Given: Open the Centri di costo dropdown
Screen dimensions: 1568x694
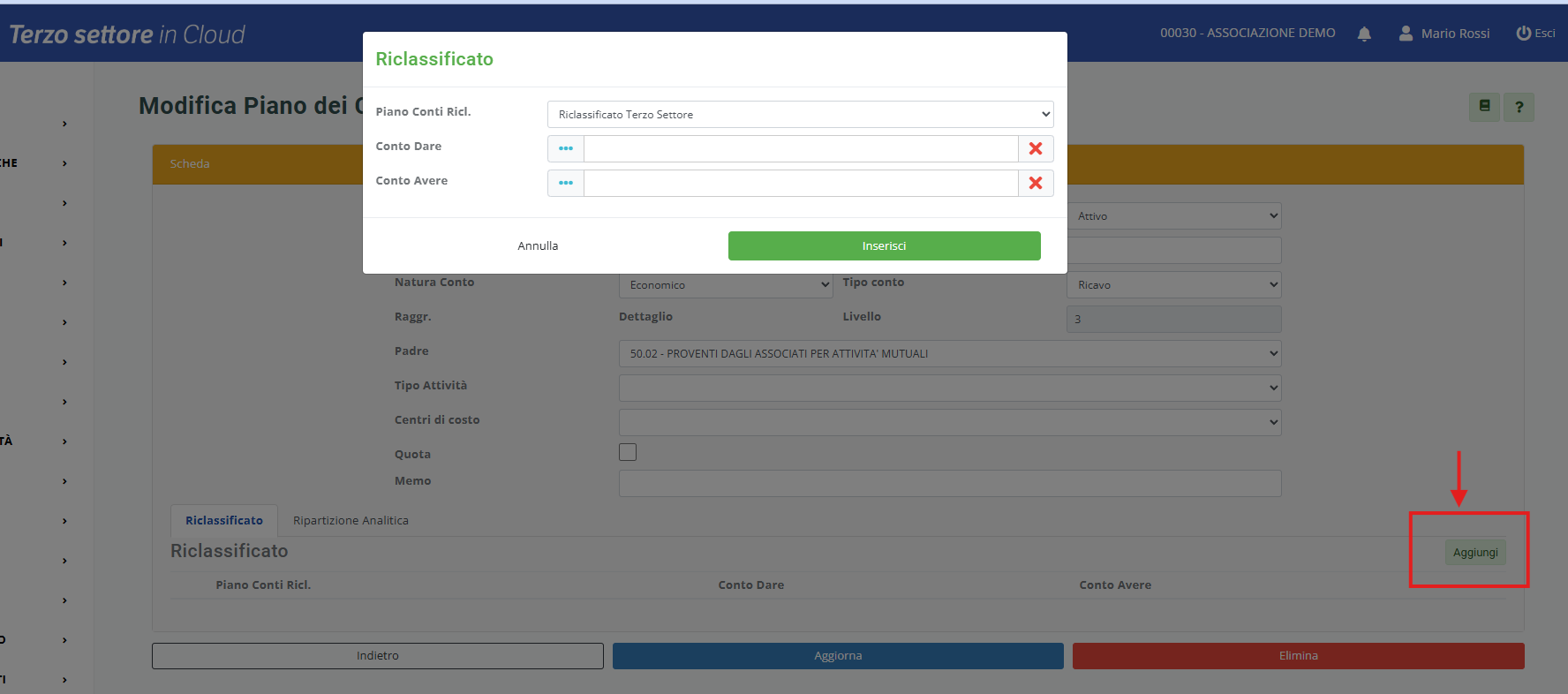Looking at the screenshot, I should (950, 422).
